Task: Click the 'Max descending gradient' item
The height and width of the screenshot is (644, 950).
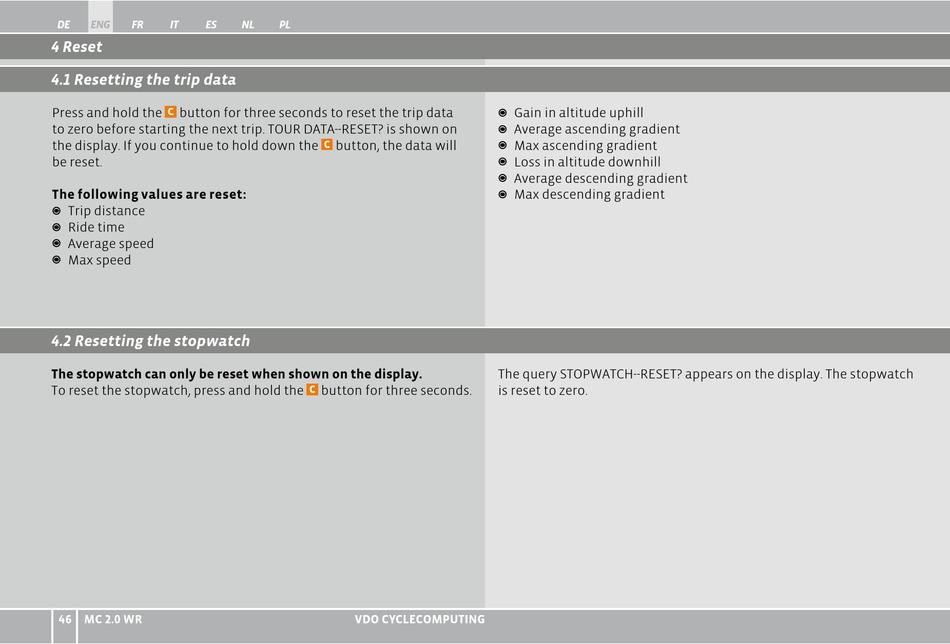Action: (589, 194)
